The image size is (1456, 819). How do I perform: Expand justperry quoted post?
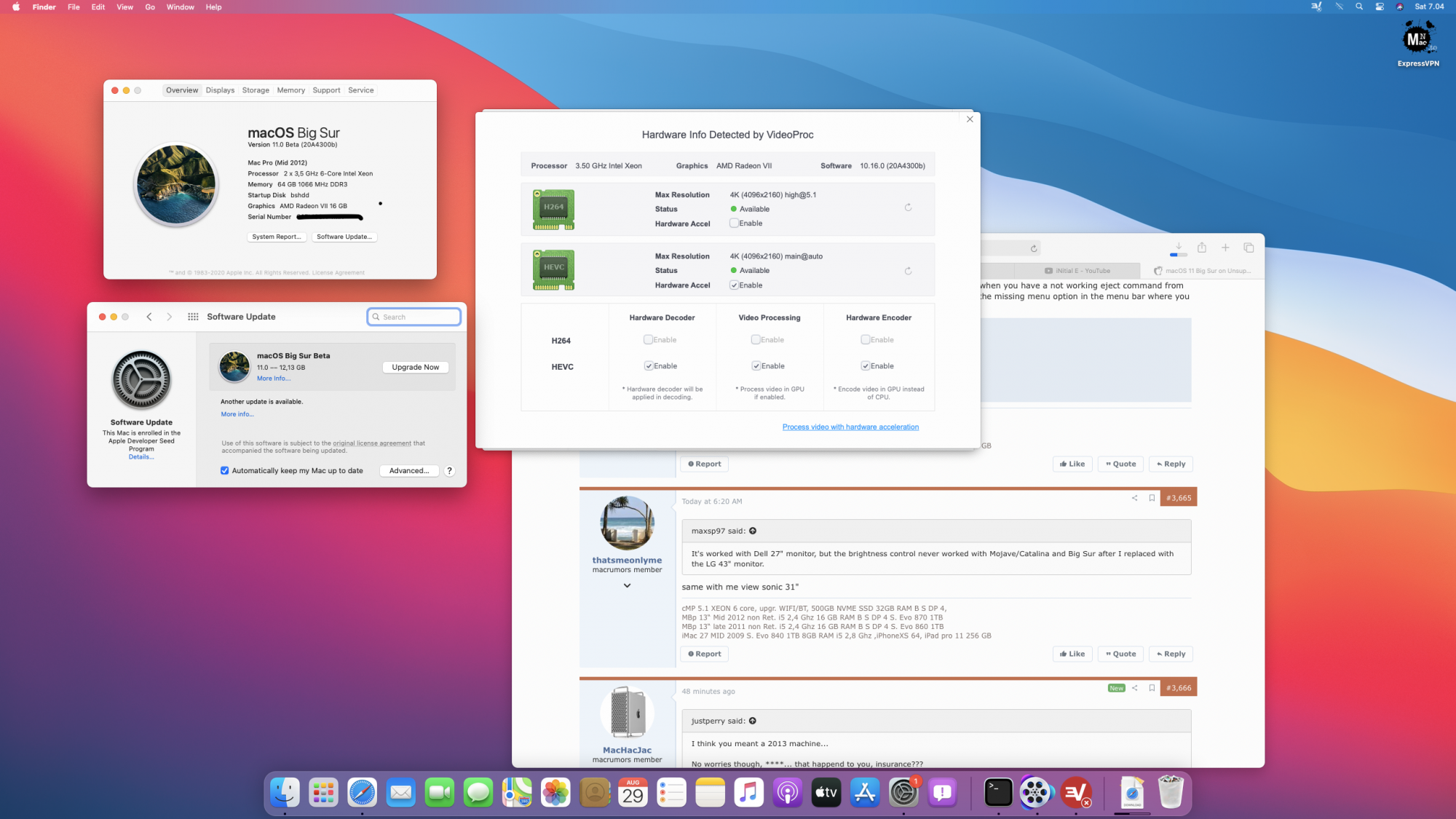752,721
